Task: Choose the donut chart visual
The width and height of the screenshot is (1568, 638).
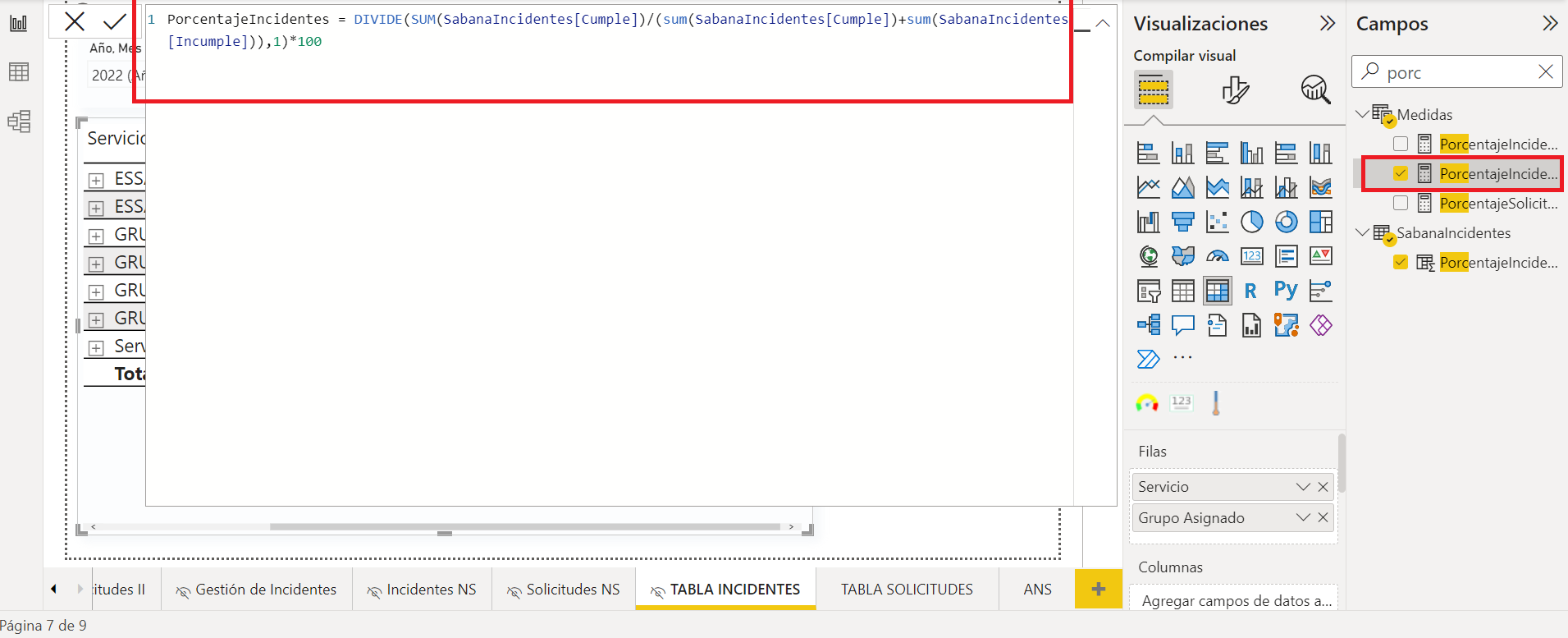Action: pyautogui.click(x=1286, y=222)
